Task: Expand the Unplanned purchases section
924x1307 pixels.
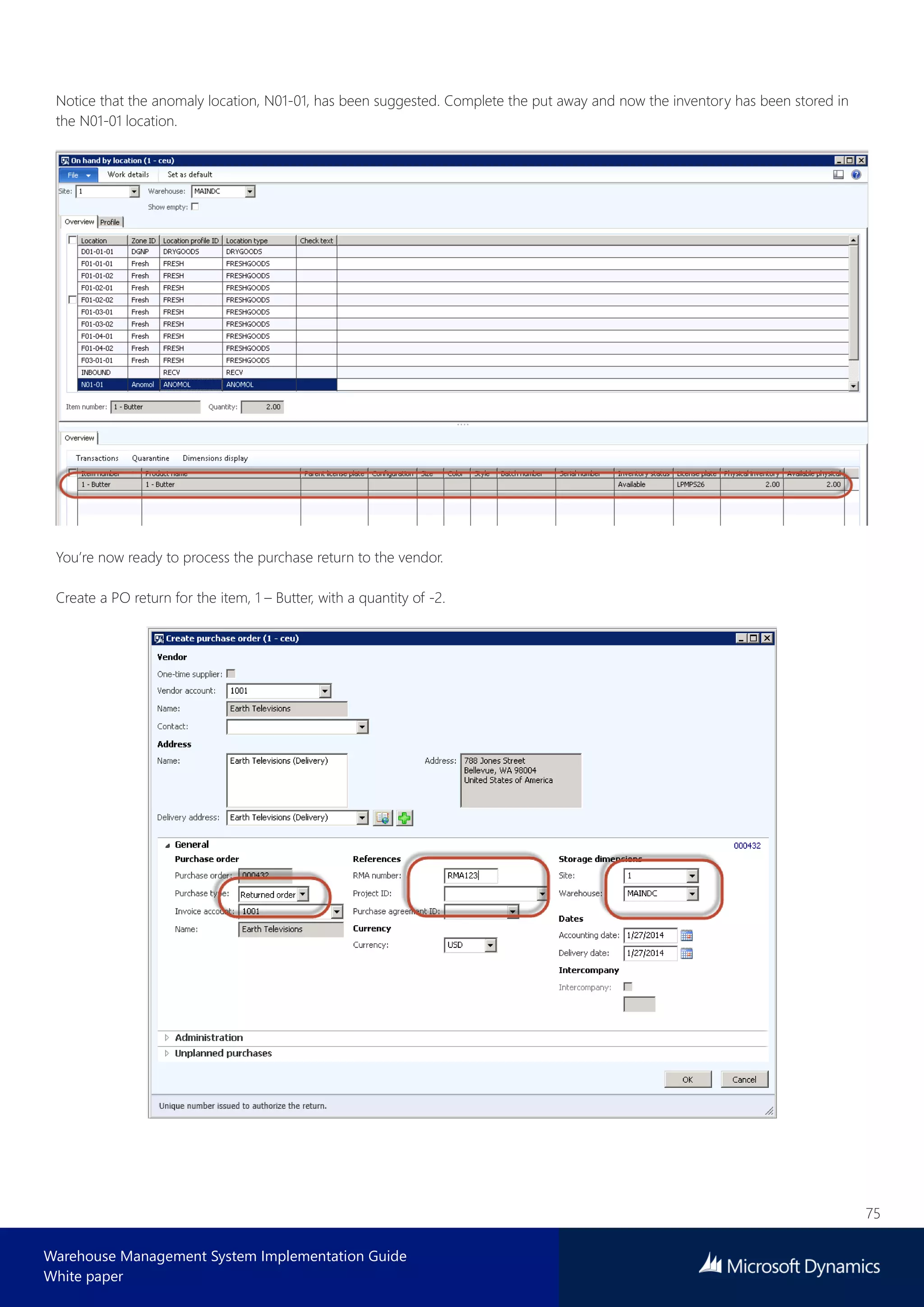Action: pos(166,1054)
